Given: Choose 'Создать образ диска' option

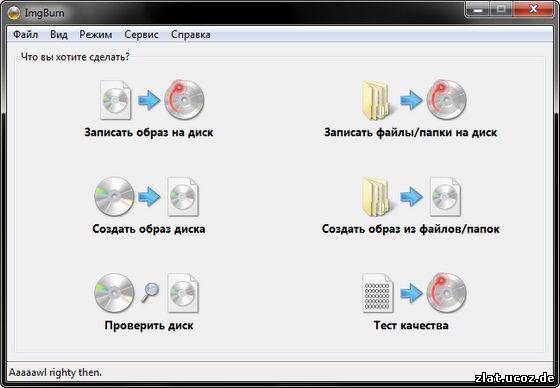Looking at the screenshot, I should (149, 229).
